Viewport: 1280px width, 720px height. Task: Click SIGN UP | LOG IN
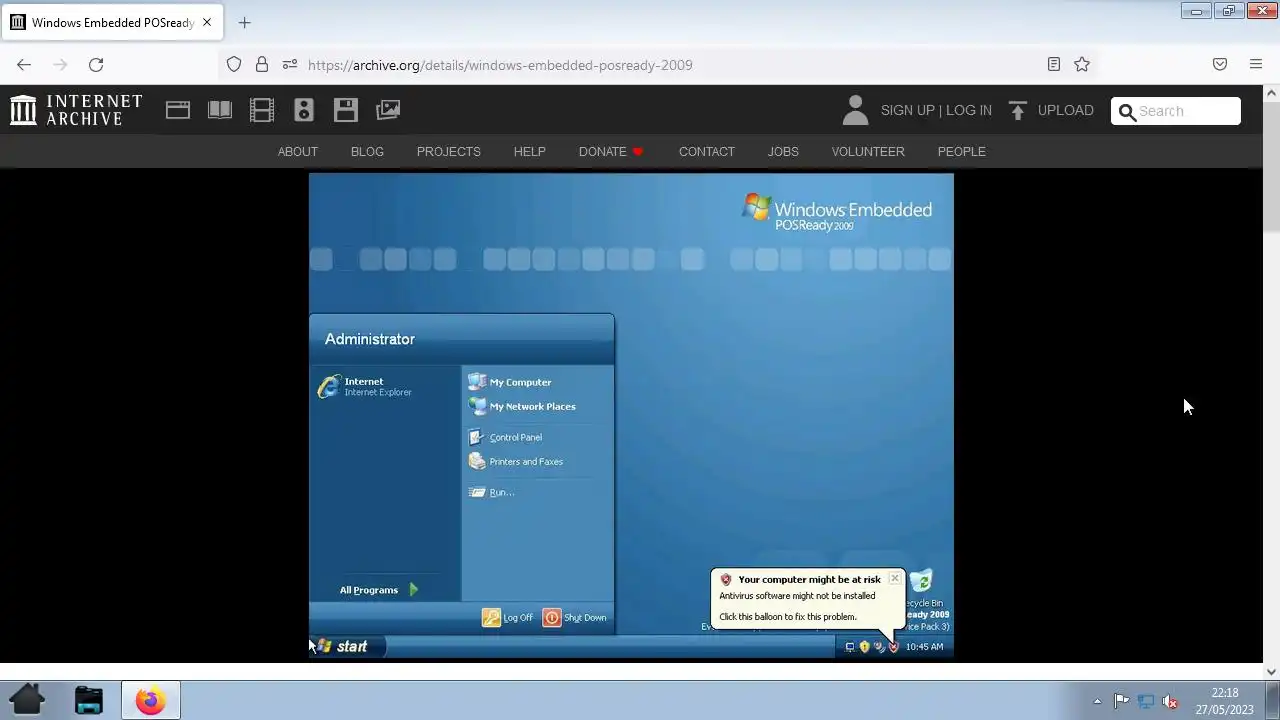click(x=936, y=110)
